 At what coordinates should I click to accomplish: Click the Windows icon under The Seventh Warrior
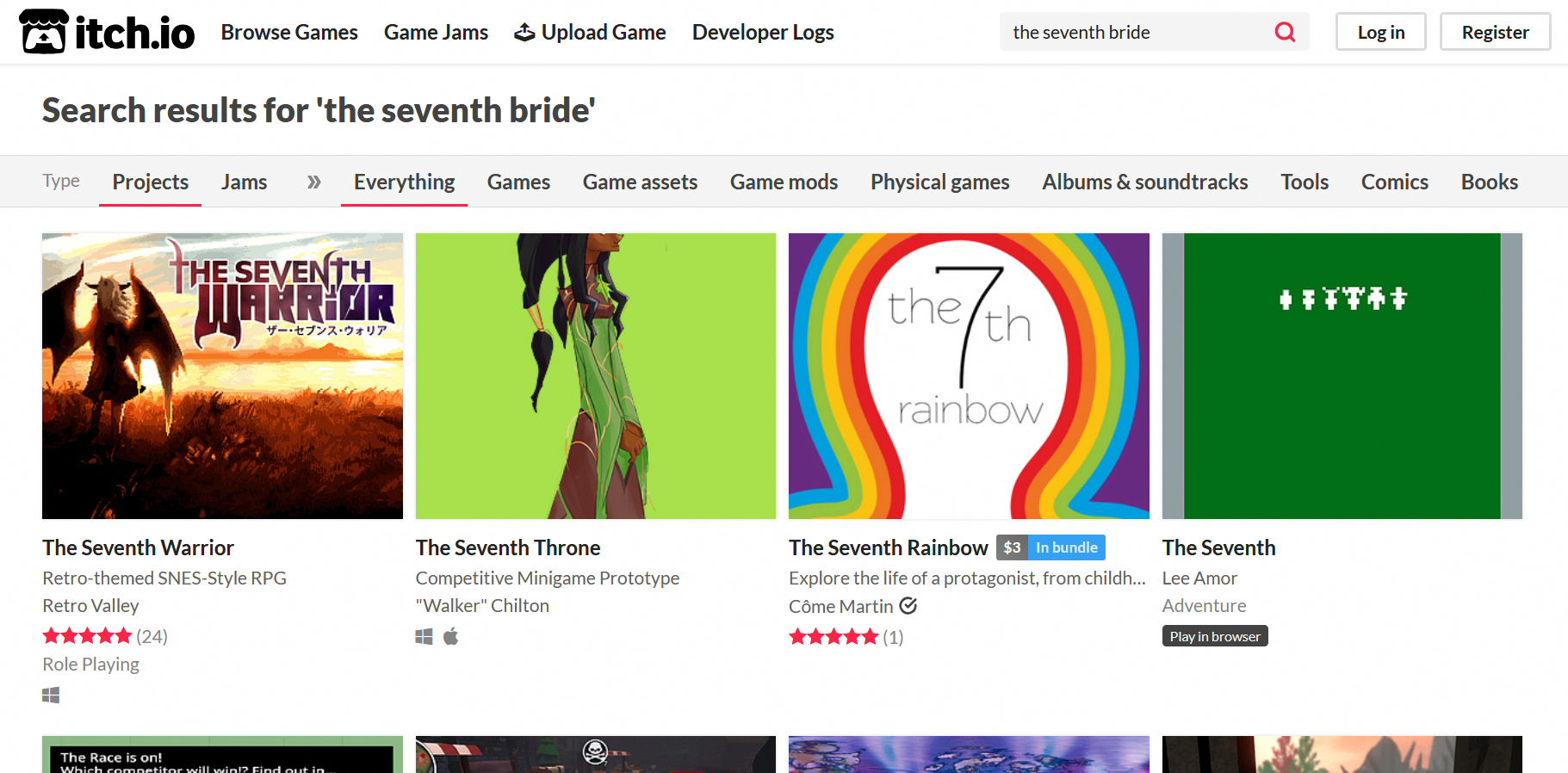tap(51, 696)
